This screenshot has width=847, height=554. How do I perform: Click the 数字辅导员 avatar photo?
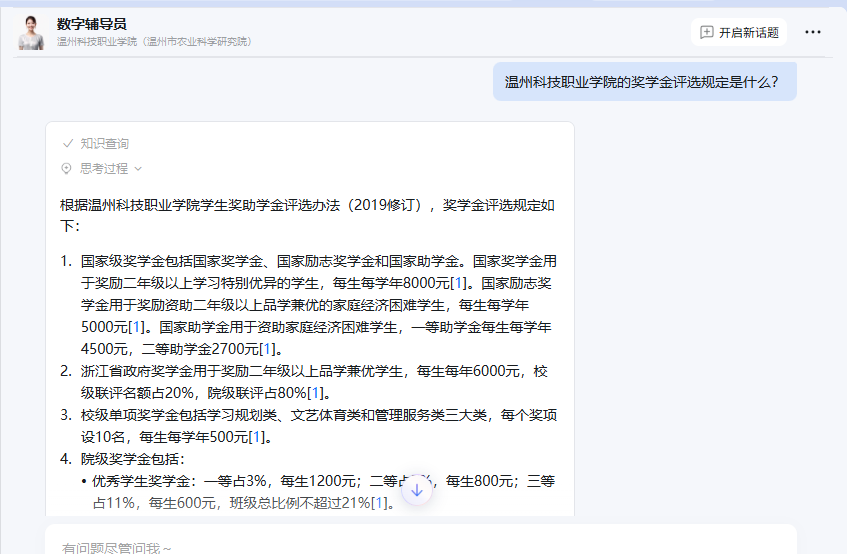tap(31, 33)
